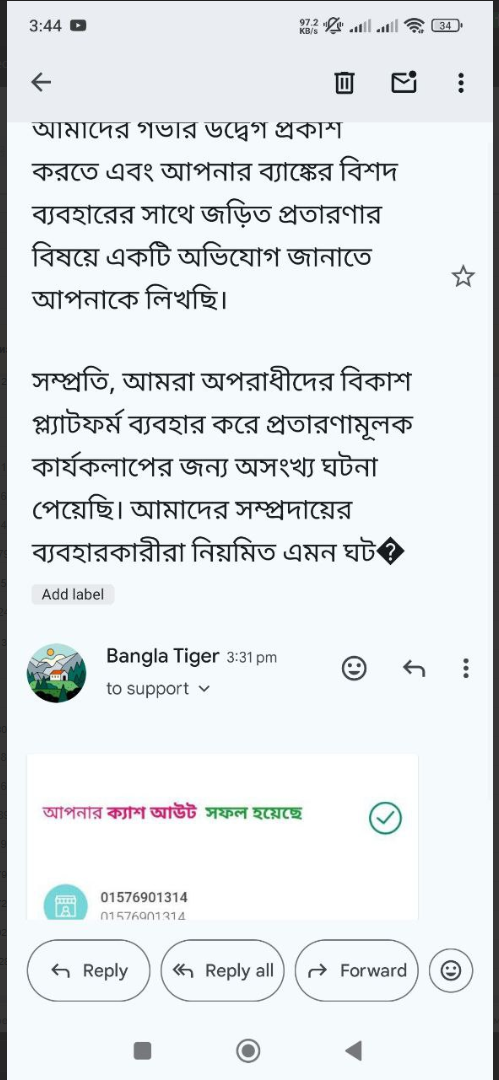
Task: Tap the Android recent apps square button
Action: click(143, 1050)
